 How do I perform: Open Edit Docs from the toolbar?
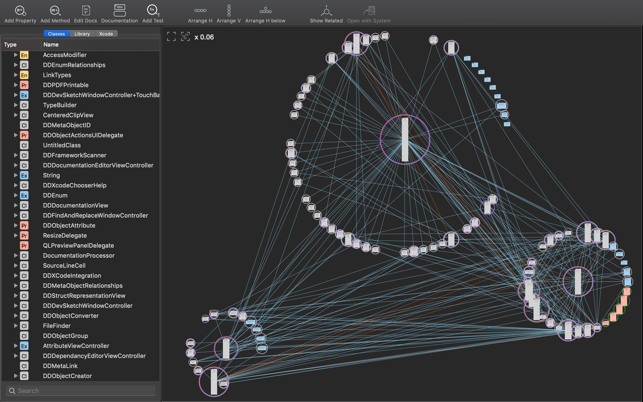click(x=86, y=10)
